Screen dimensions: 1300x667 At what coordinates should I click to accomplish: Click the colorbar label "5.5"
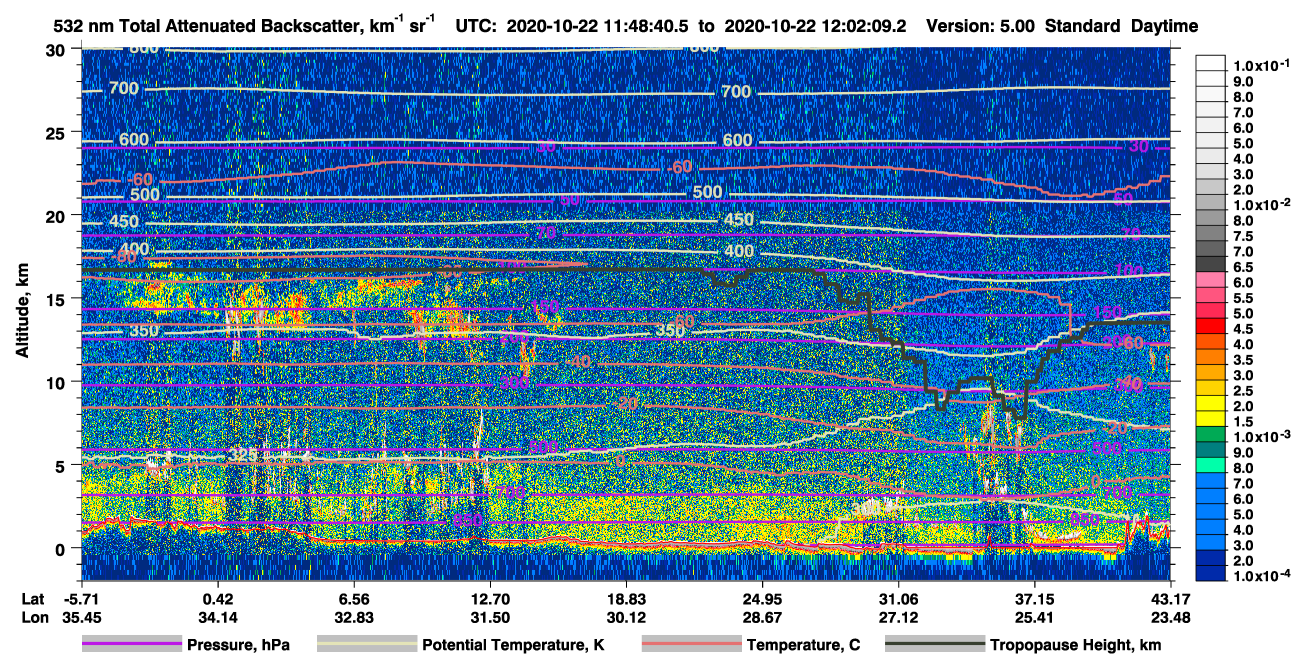click(1243, 298)
